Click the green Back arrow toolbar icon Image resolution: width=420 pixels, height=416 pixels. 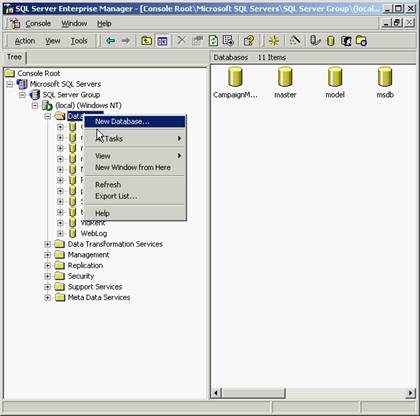point(110,41)
